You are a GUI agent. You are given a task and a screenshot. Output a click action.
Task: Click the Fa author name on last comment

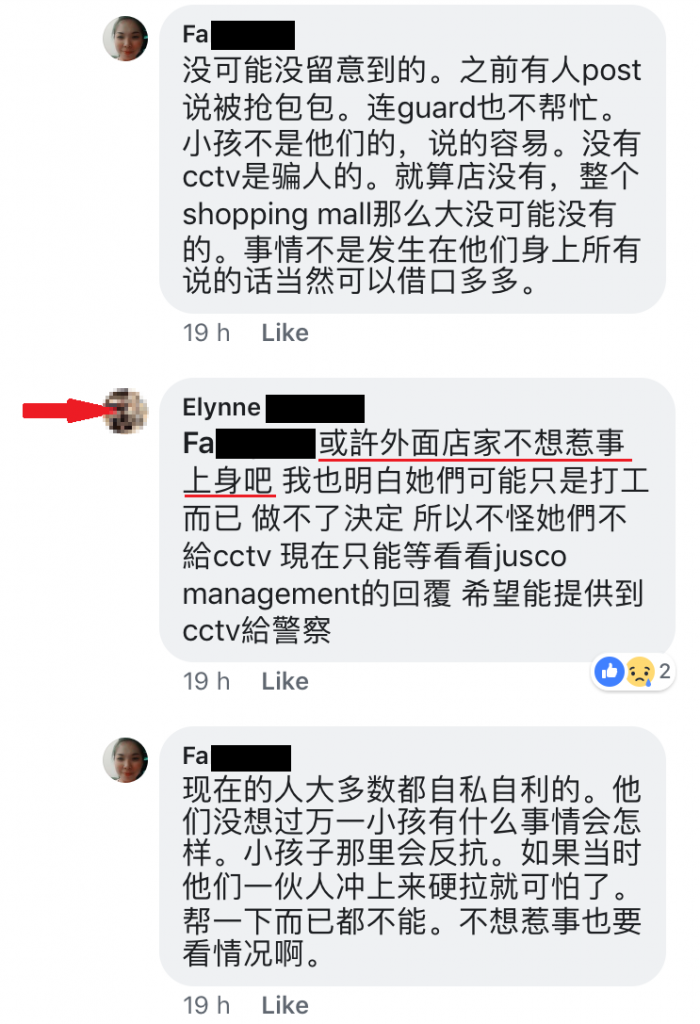pos(236,756)
